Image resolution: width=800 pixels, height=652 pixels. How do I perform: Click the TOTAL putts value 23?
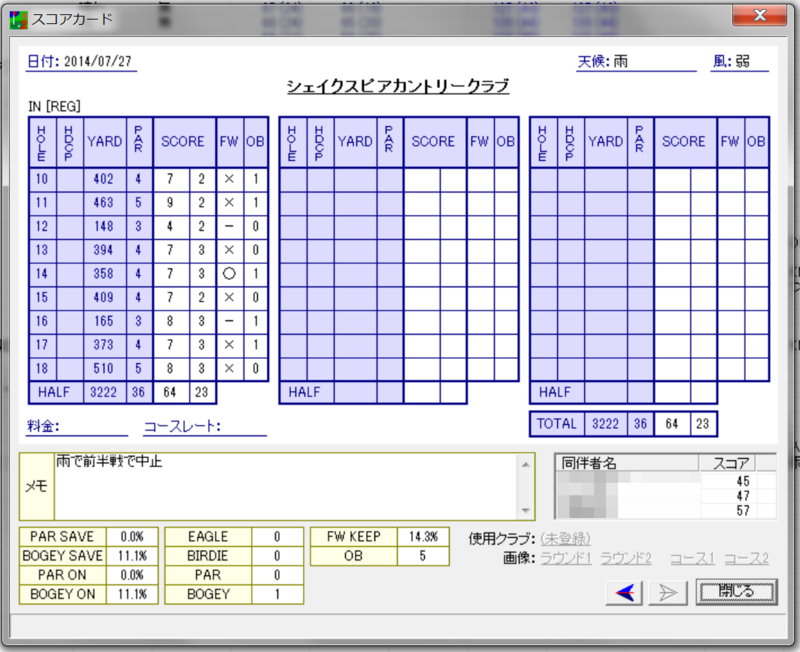click(x=703, y=424)
